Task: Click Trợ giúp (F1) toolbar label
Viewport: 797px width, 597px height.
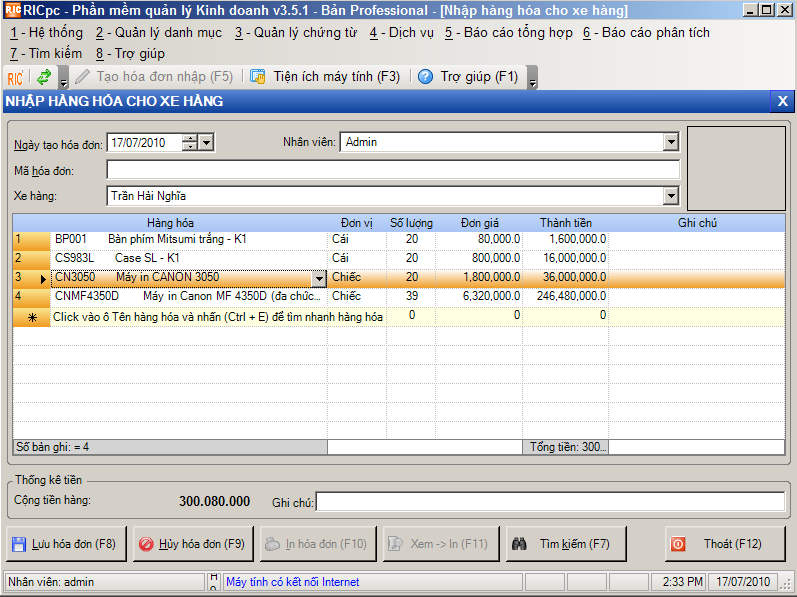Action: [x=479, y=77]
